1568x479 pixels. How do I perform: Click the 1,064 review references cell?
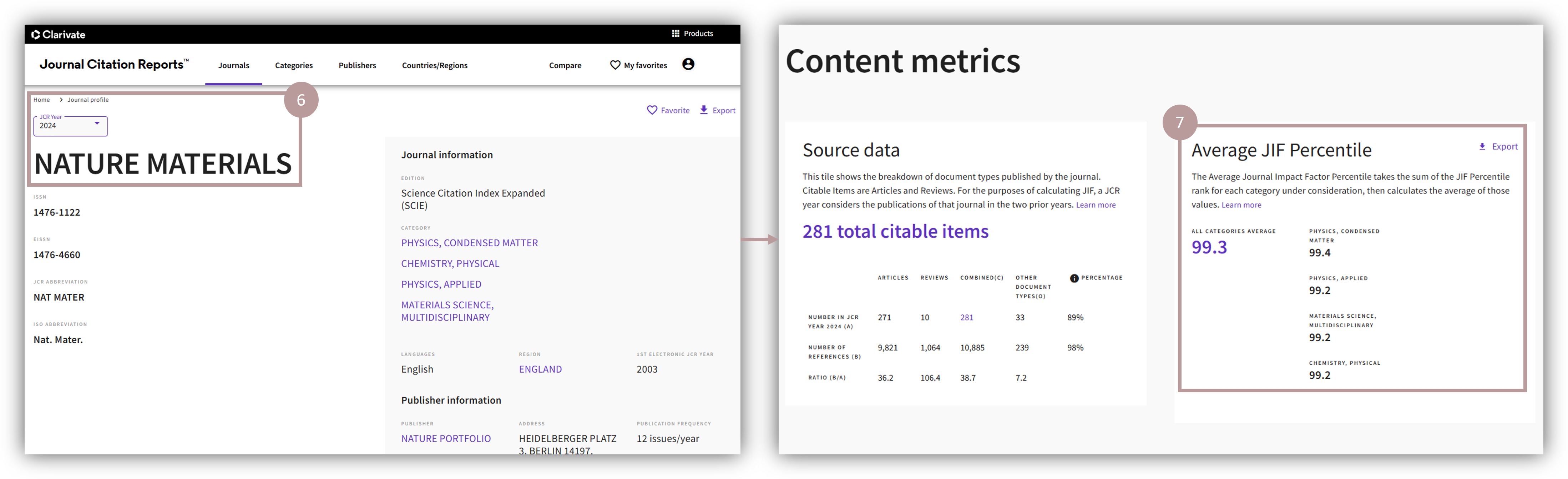(930, 348)
